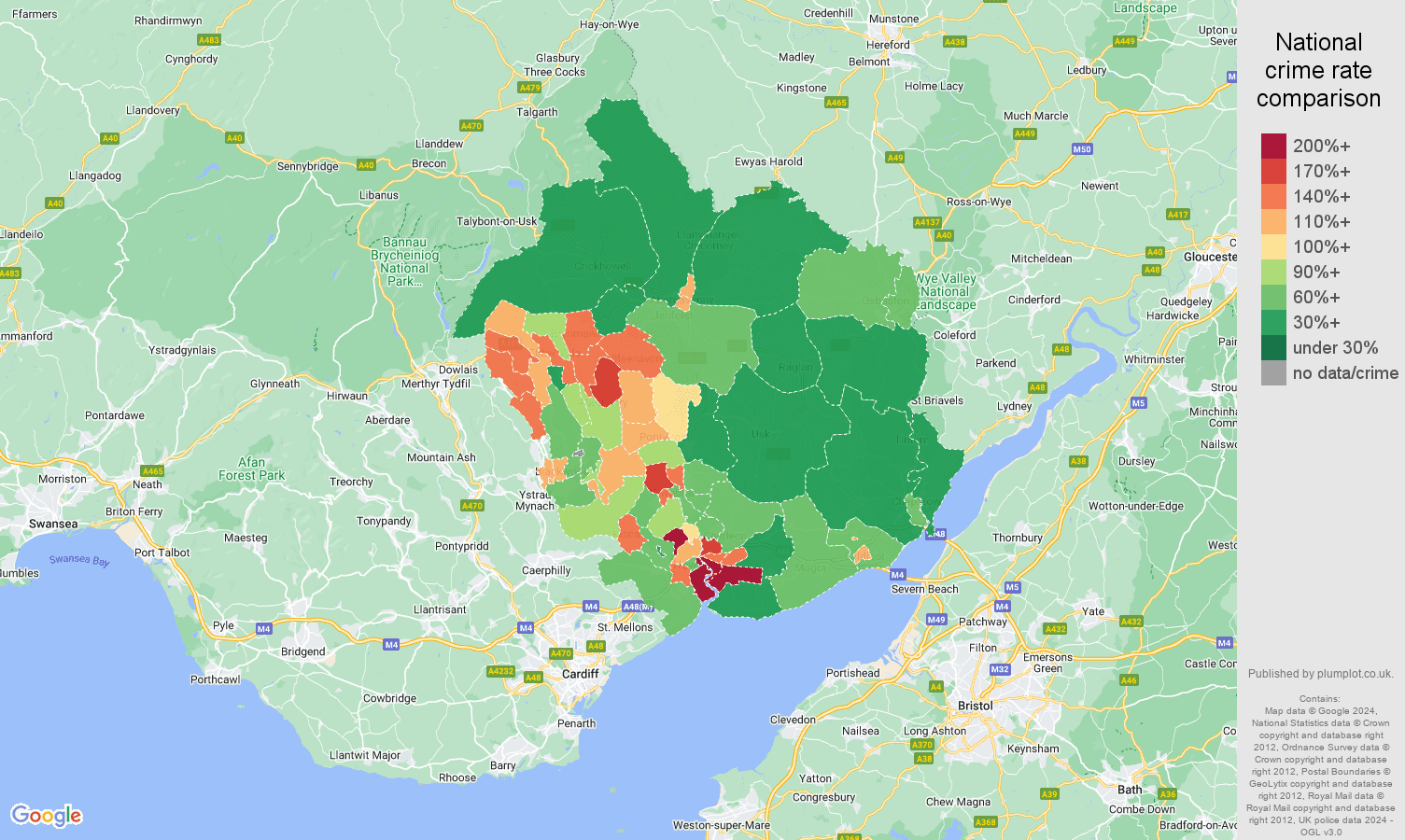Click the Barry town label

[x=503, y=765]
